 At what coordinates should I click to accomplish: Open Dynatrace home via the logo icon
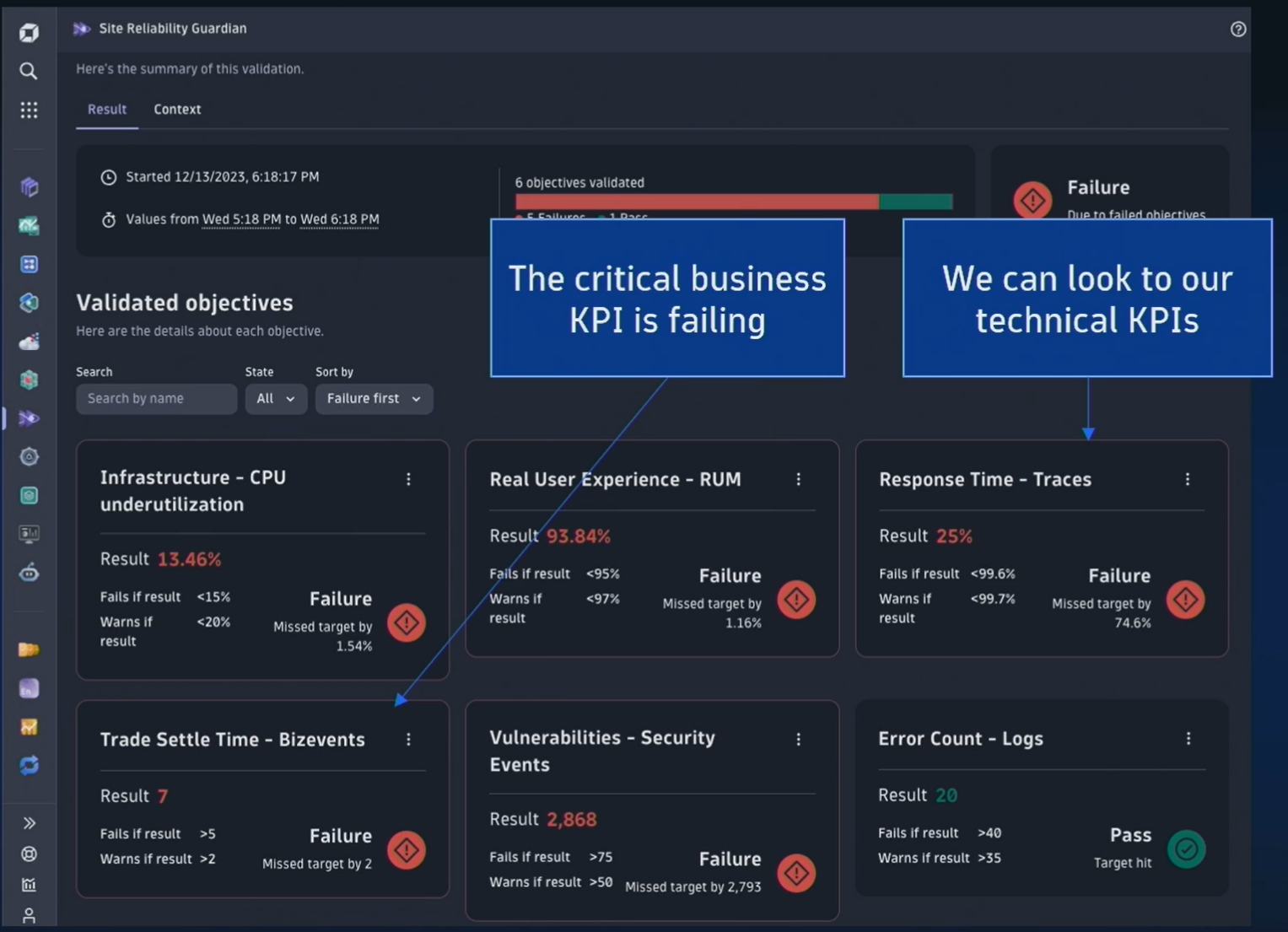pos(28,31)
